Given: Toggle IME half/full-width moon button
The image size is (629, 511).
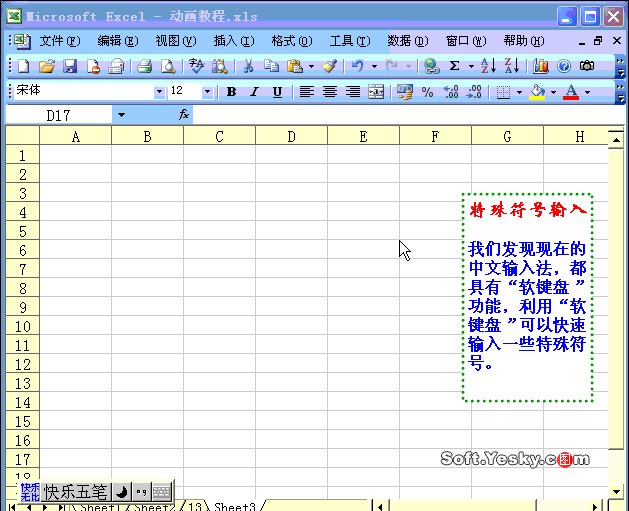Looking at the screenshot, I should pos(122,491).
